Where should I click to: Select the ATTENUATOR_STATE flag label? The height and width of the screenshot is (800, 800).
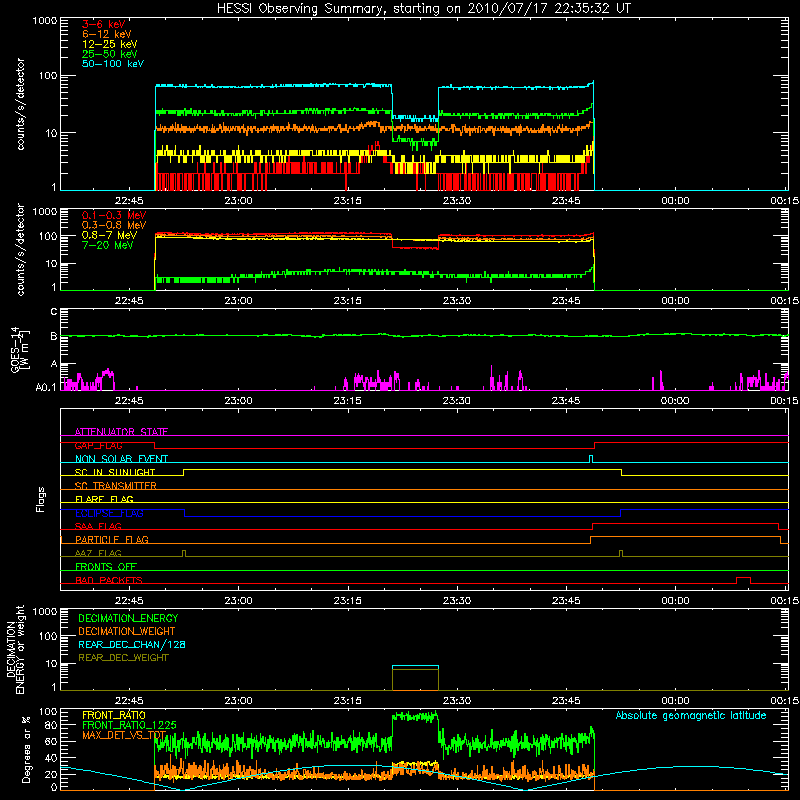pyautogui.click(x=121, y=432)
